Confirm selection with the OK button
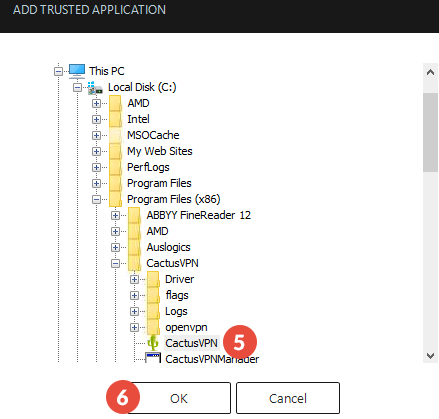Screen dimensions: 439x419 click(x=179, y=398)
